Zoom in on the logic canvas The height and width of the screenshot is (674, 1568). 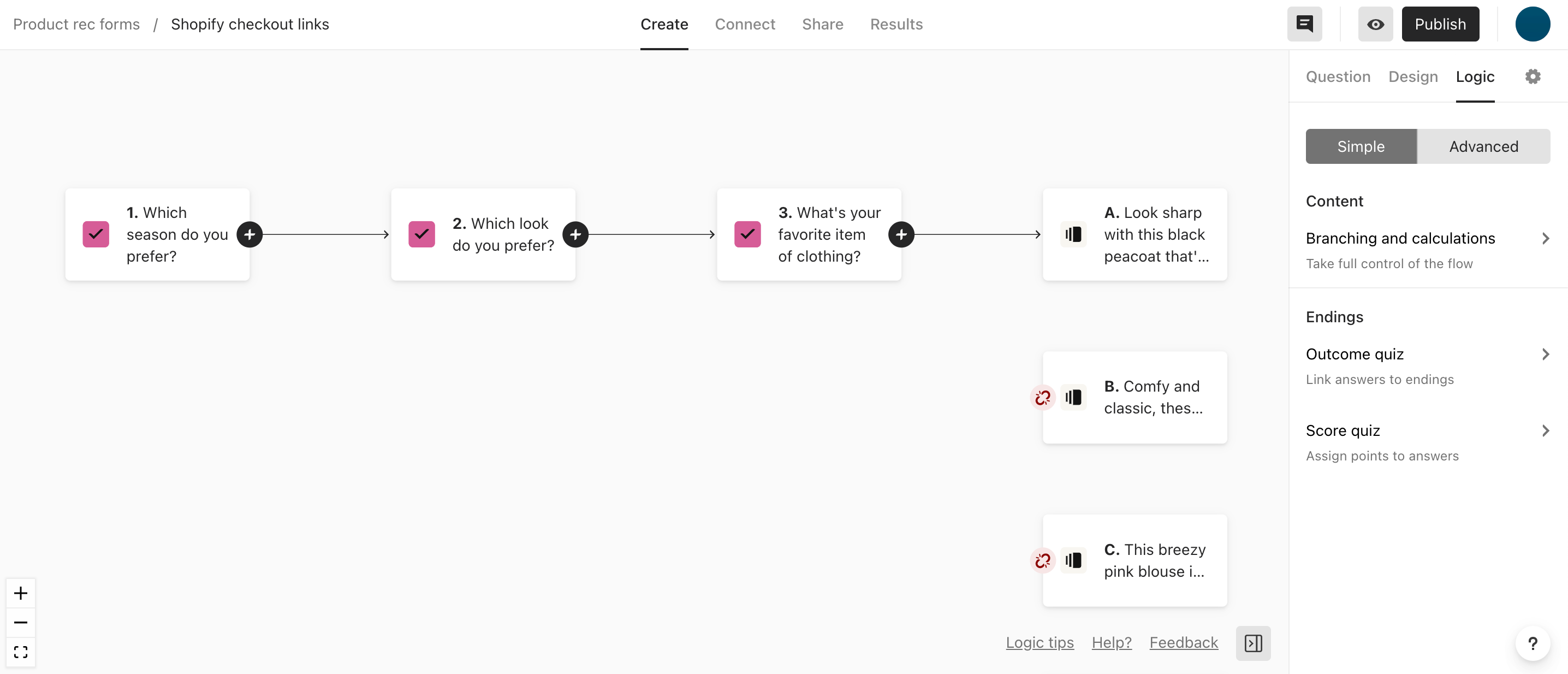[21, 593]
